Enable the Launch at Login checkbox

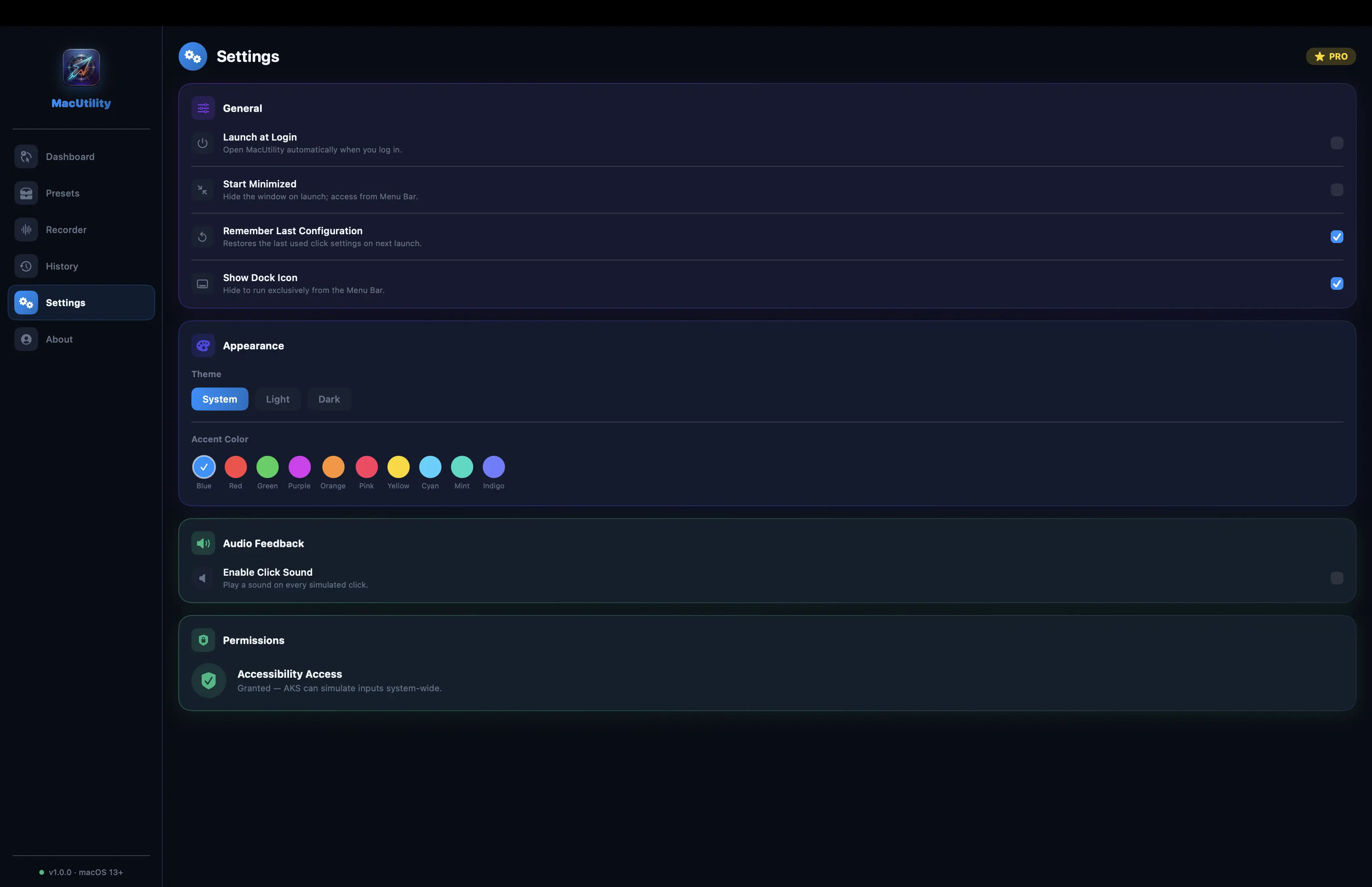coord(1337,143)
